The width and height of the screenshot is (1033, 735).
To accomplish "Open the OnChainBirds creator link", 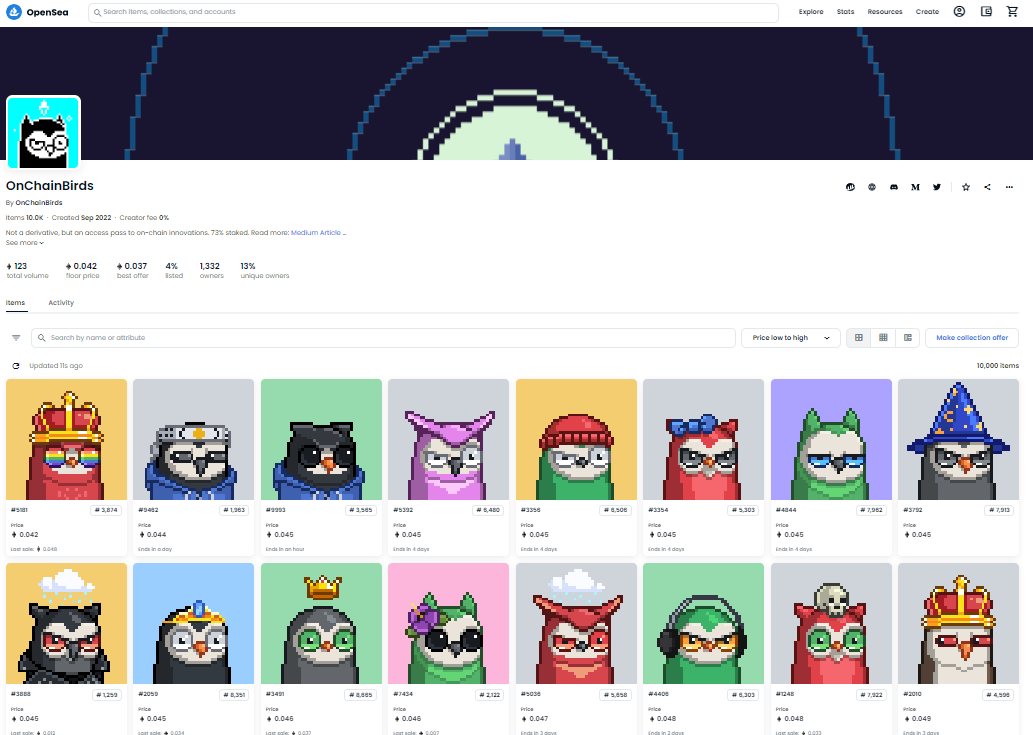I will pos(39,203).
